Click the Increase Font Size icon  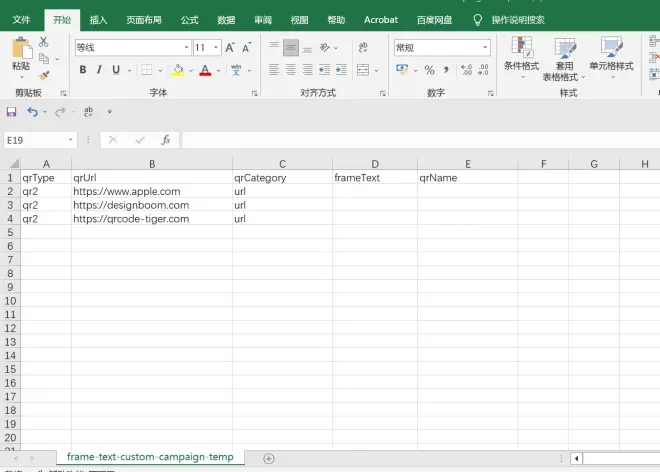[x=231, y=47]
